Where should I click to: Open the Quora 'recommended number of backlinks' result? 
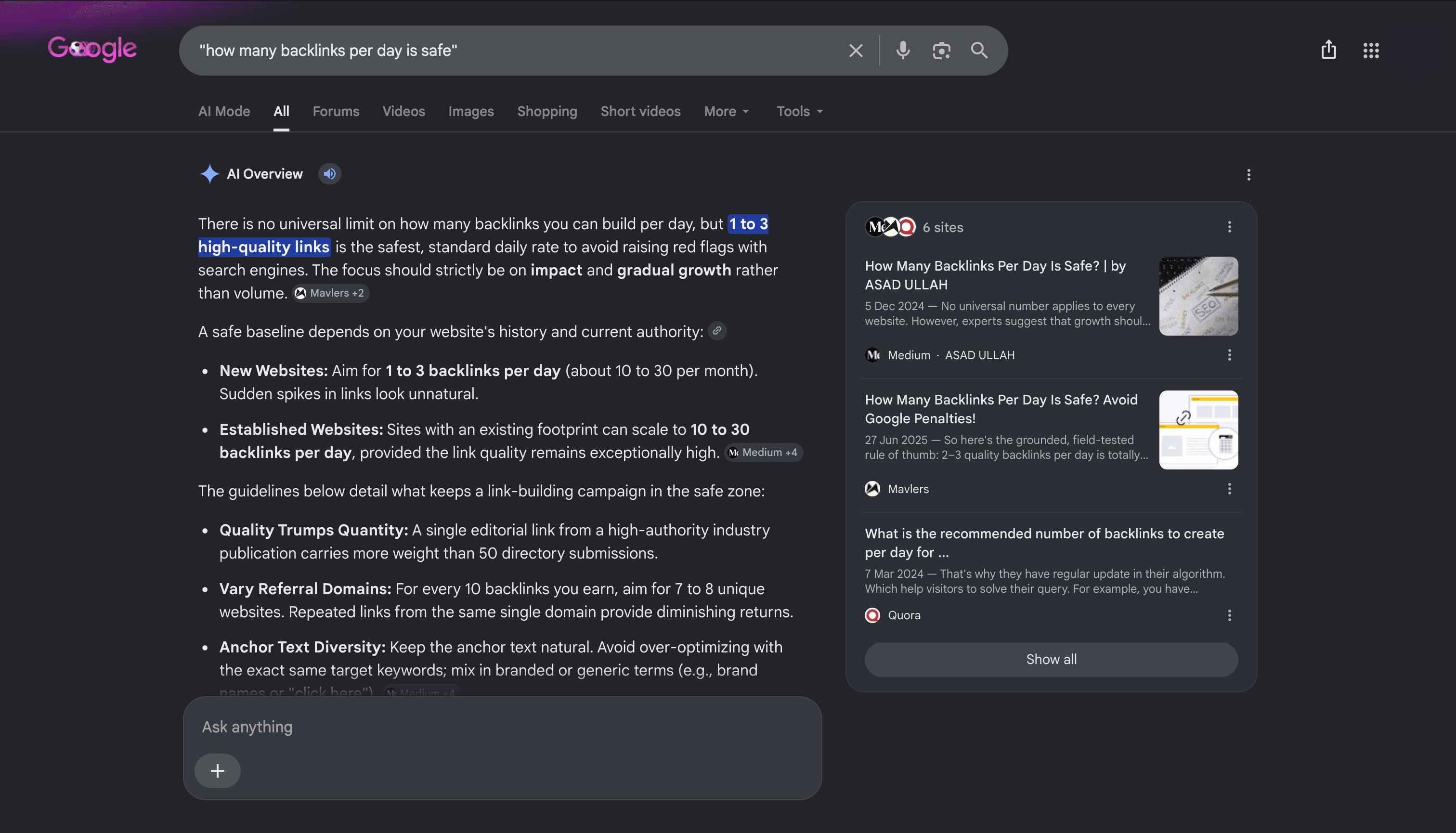coord(1044,543)
